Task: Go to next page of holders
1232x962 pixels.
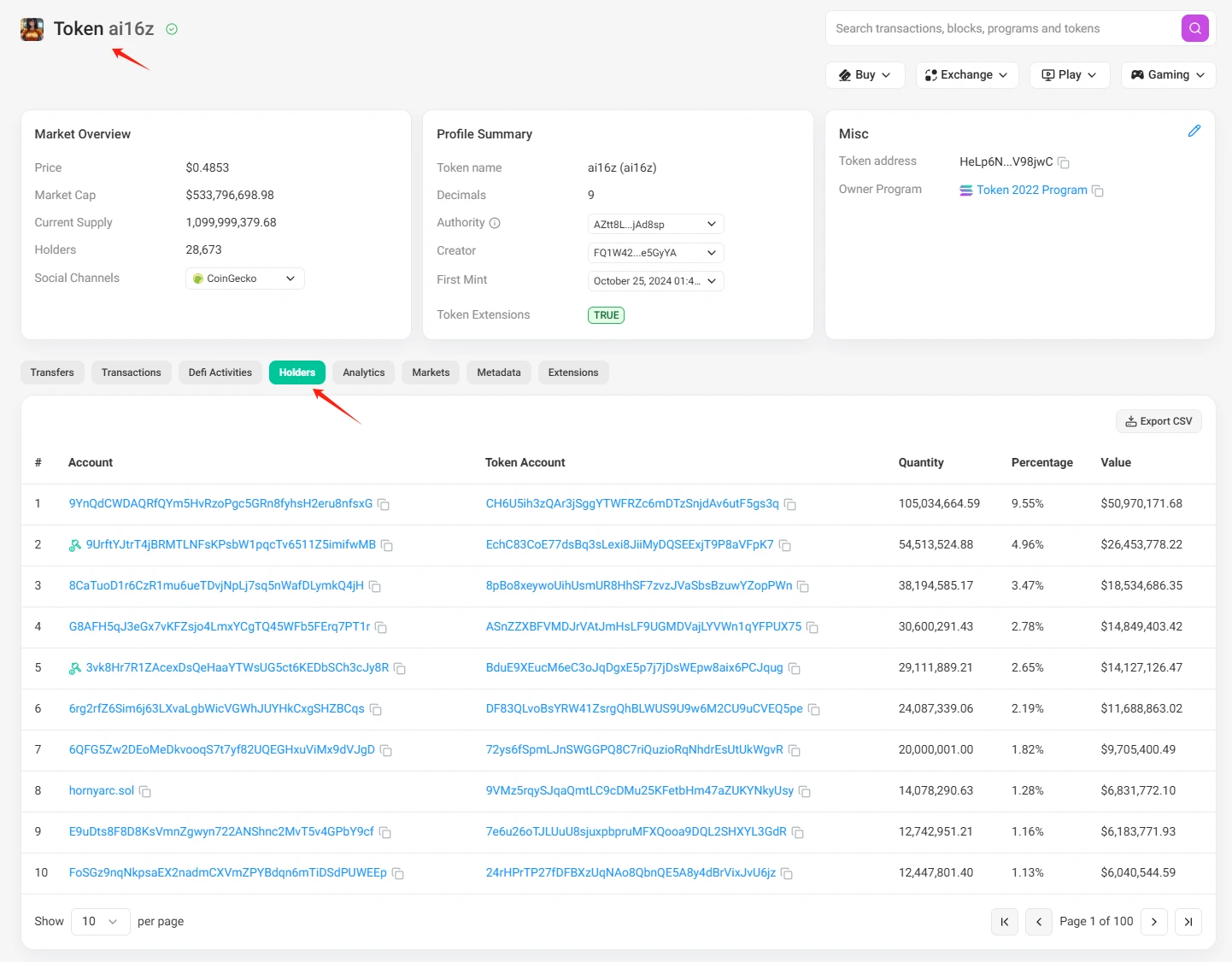Action: tap(1153, 922)
